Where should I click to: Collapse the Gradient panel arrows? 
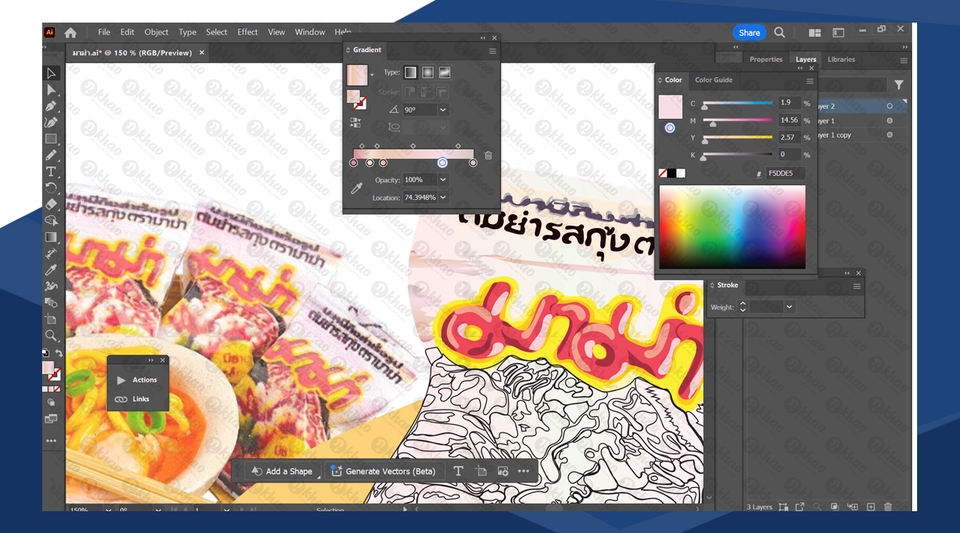point(482,38)
